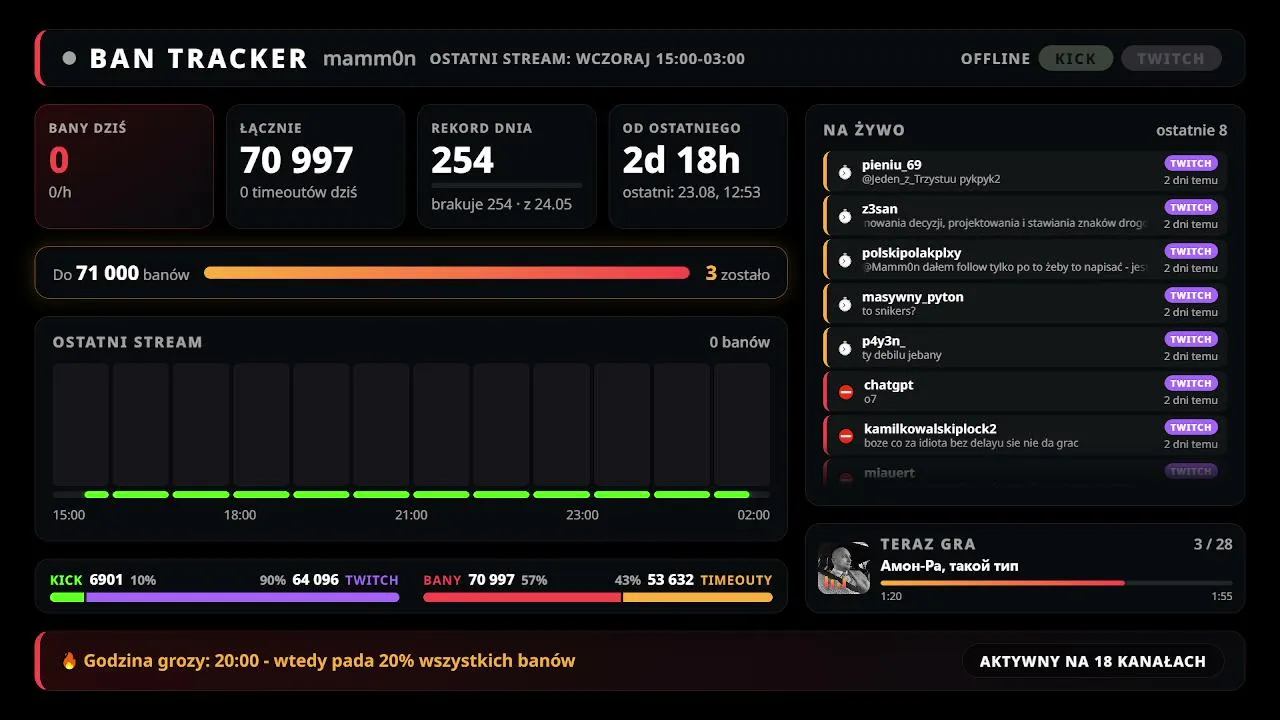Screen dimensions: 1280x720
Task: Click the 'ostatni: 23.08, 12:53' text
Action: [x=691, y=192]
